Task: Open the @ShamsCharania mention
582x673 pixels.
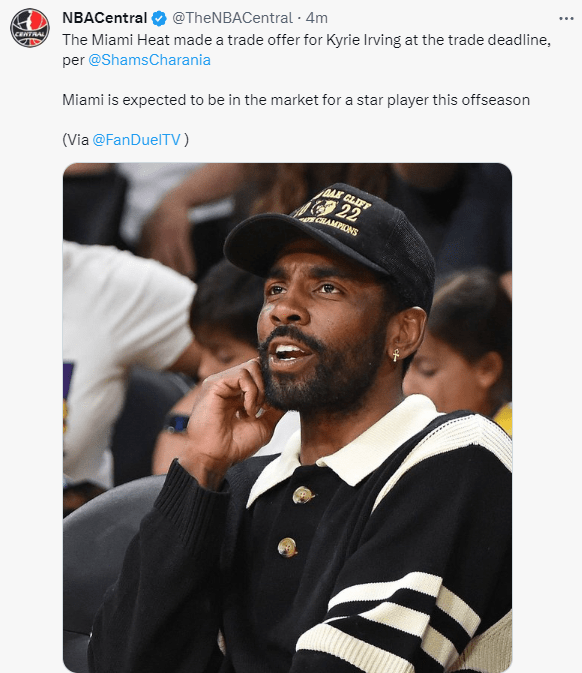Action: coord(149,60)
